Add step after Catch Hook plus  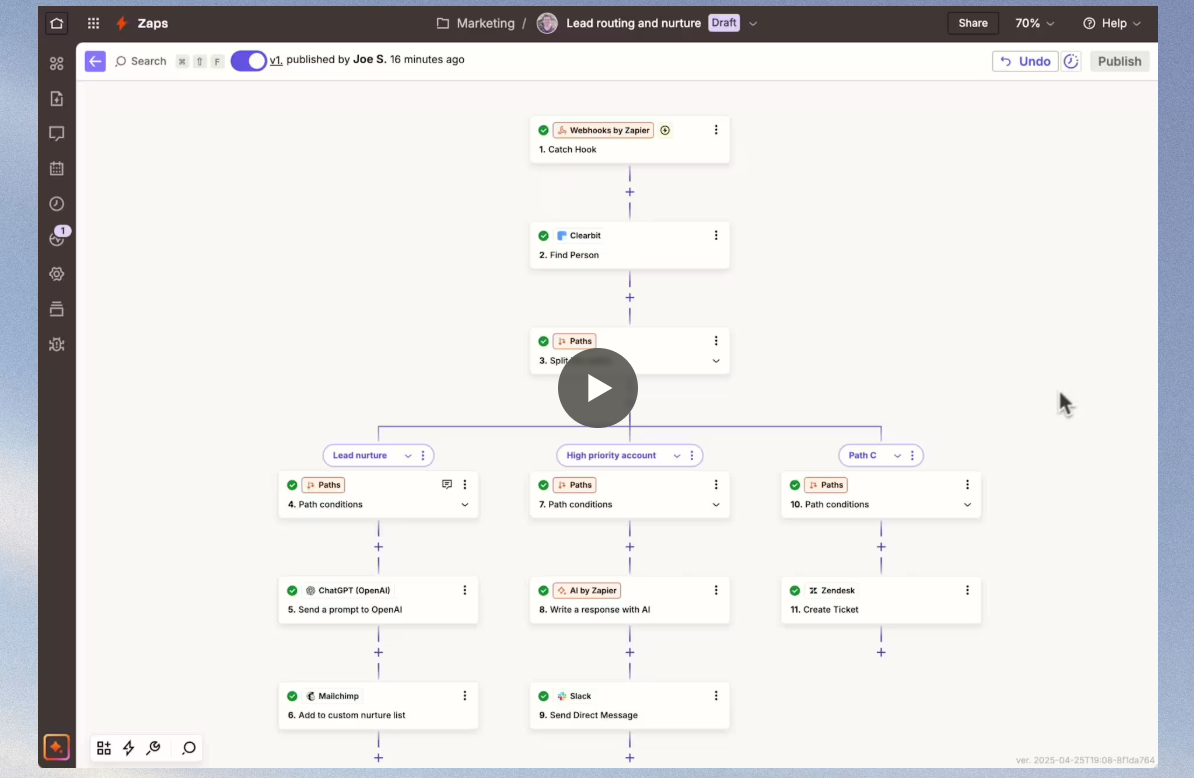pyautogui.click(x=630, y=192)
